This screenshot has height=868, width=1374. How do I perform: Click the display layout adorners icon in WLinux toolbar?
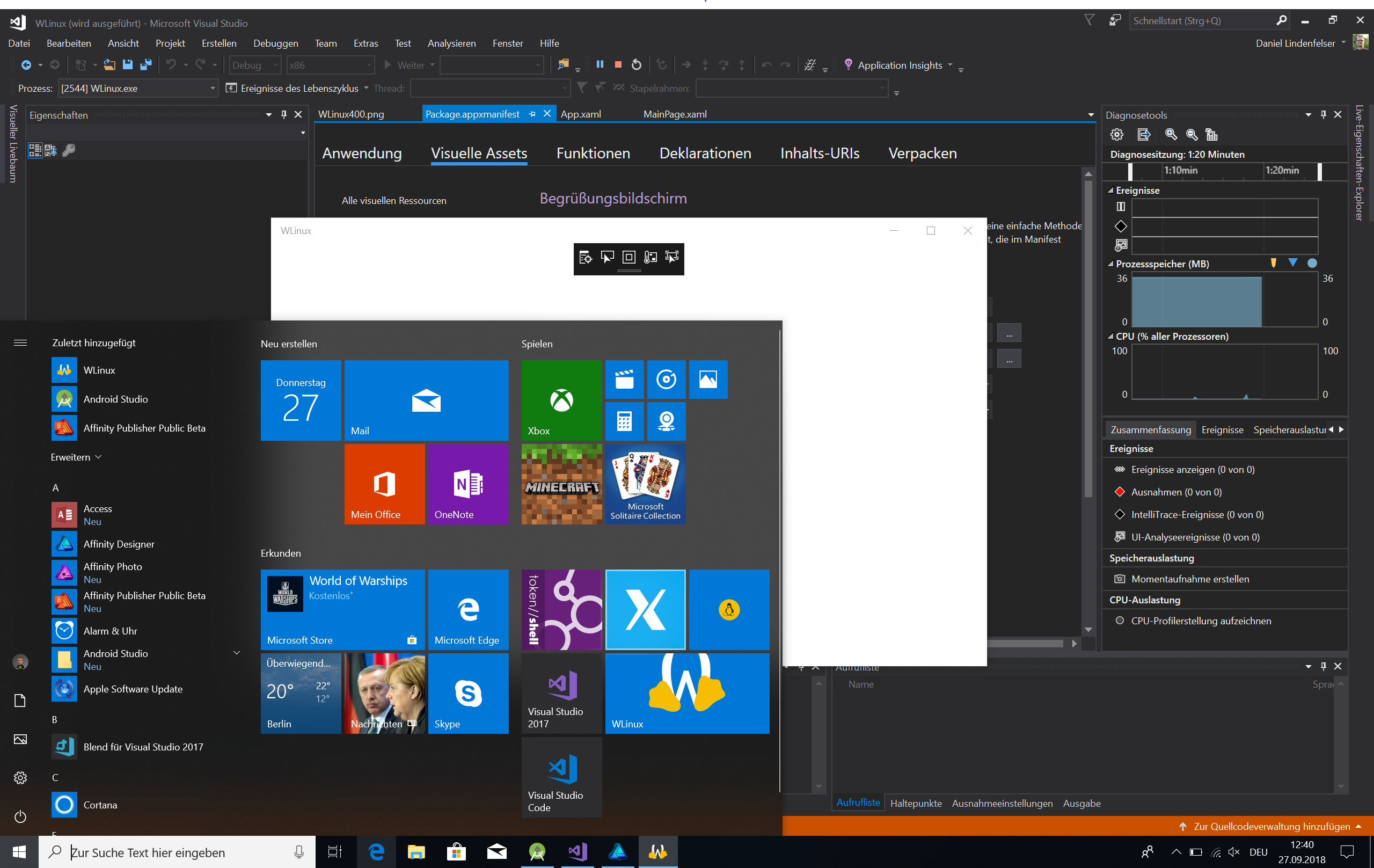(629, 257)
